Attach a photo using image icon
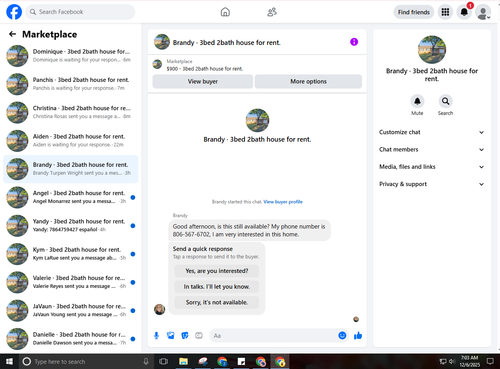 171,335
